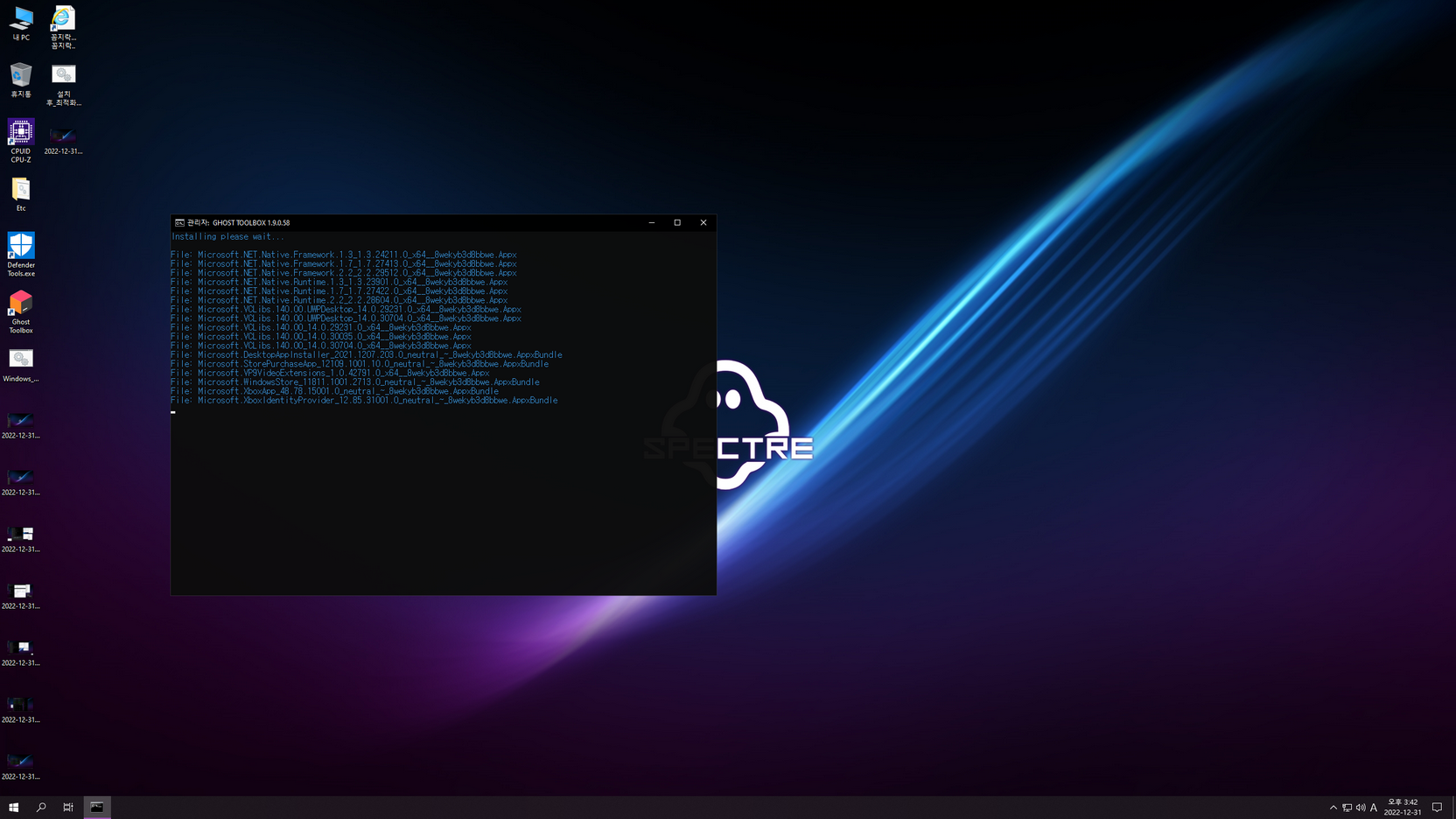Image resolution: width=1456 pixels, height=819 pixels.
Task: Click the XboxApp_48.78 AppxBundle line
Action: tap(334, 391)
